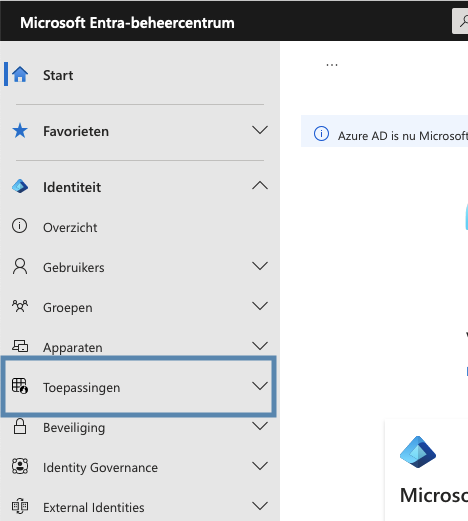The image size is (468, 521).
Task: Expand the Gebruikers submenu chevron
Action: click(x=260, y=266)
